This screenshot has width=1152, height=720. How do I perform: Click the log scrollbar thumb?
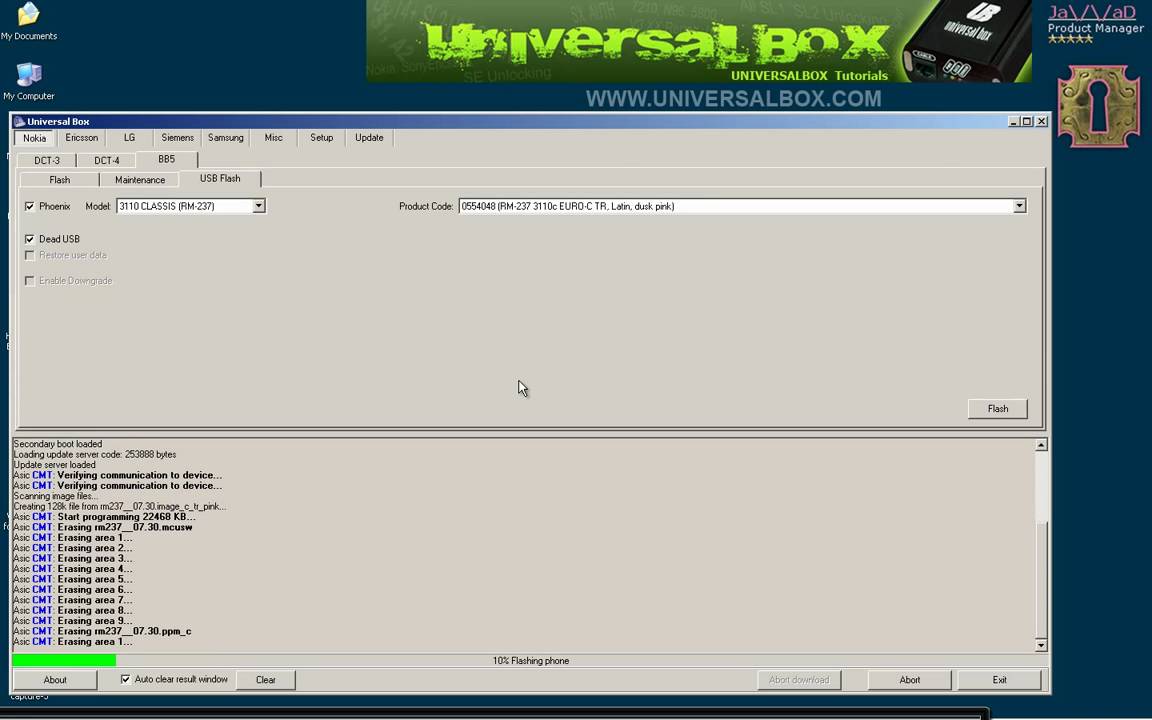[x=1041, y=579]
